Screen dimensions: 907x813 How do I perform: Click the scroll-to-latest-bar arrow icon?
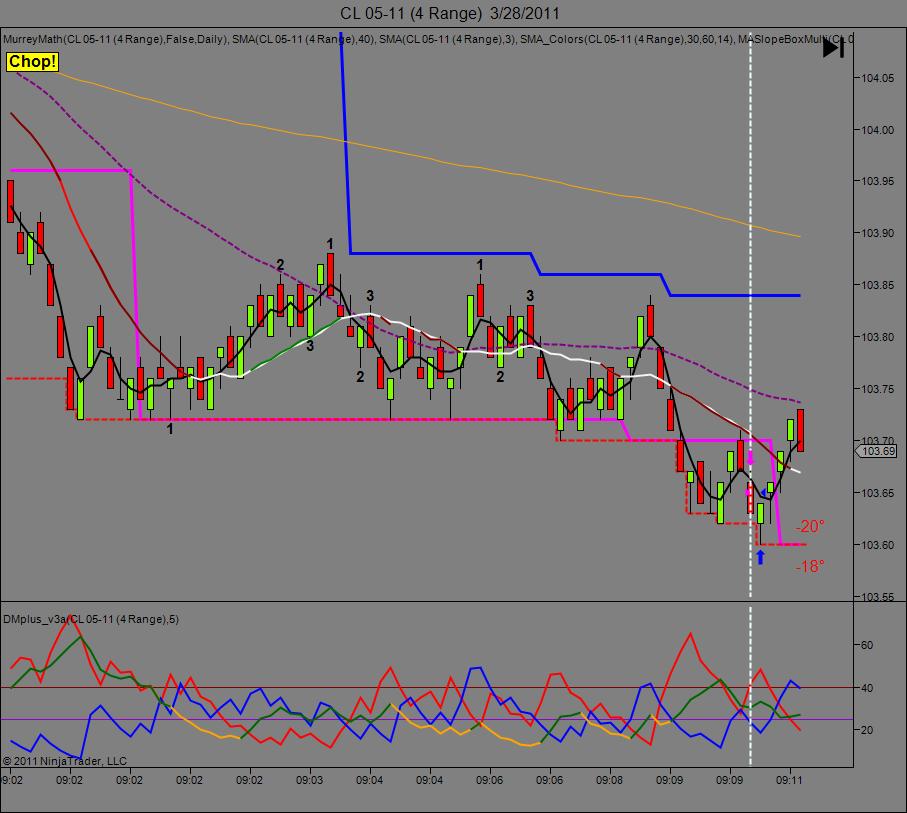tap(834, 48)
